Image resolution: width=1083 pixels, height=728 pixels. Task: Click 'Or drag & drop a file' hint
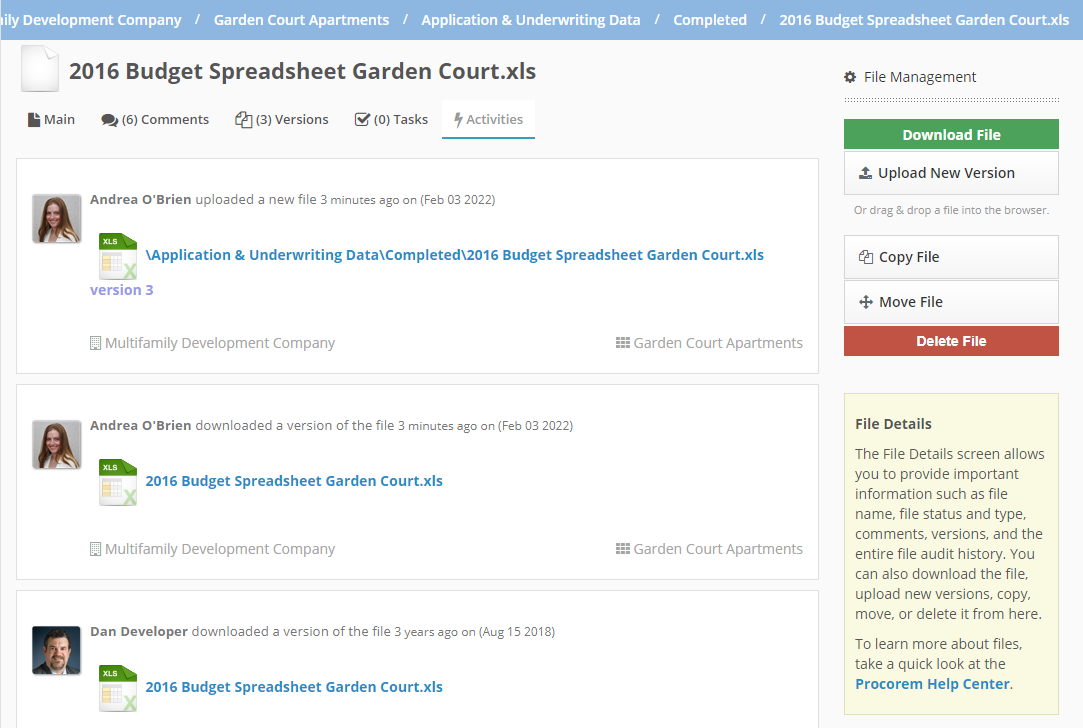pos(951,210)
